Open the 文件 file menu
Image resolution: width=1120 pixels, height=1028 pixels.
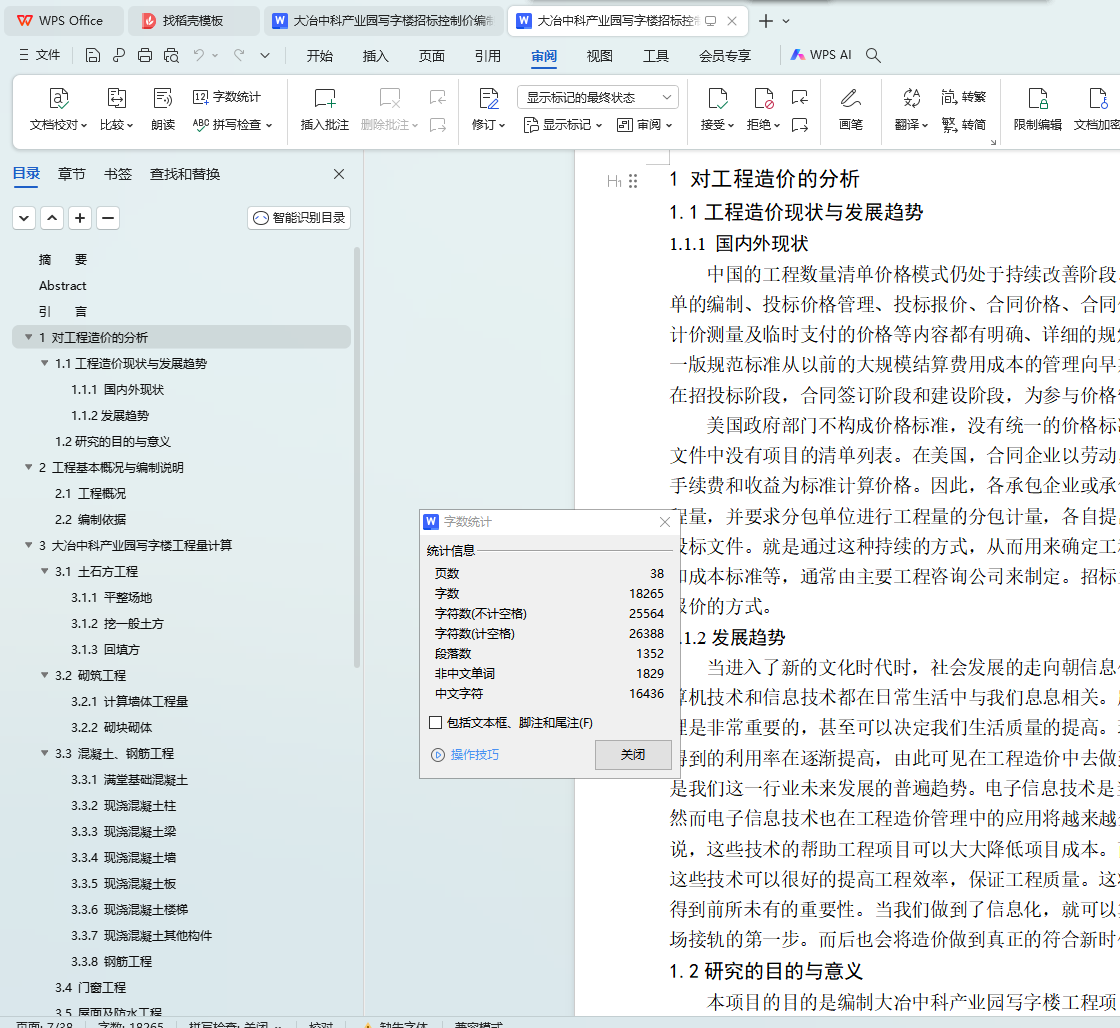tap(40, 55)
